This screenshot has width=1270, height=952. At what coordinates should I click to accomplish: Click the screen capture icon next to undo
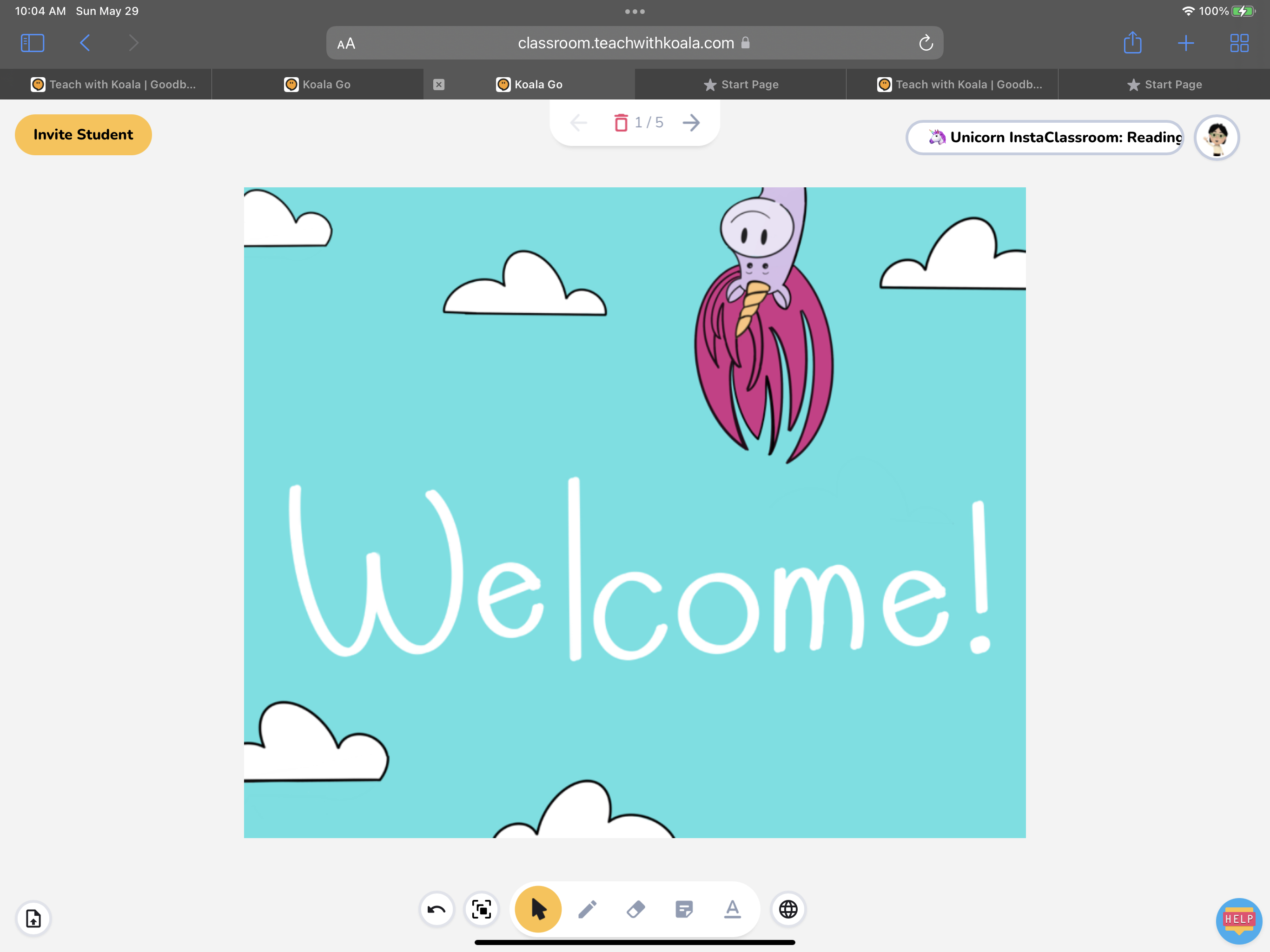click(x=482, y=909)
